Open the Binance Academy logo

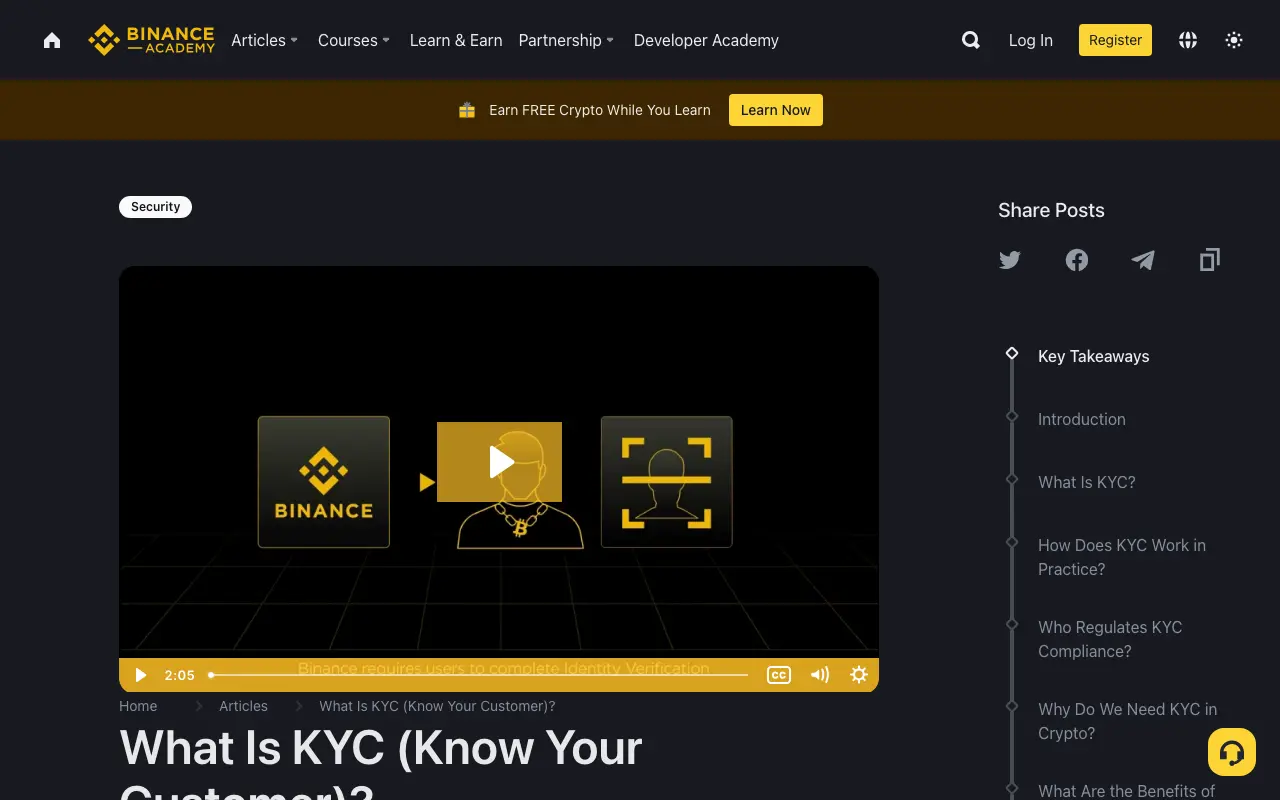151,40
